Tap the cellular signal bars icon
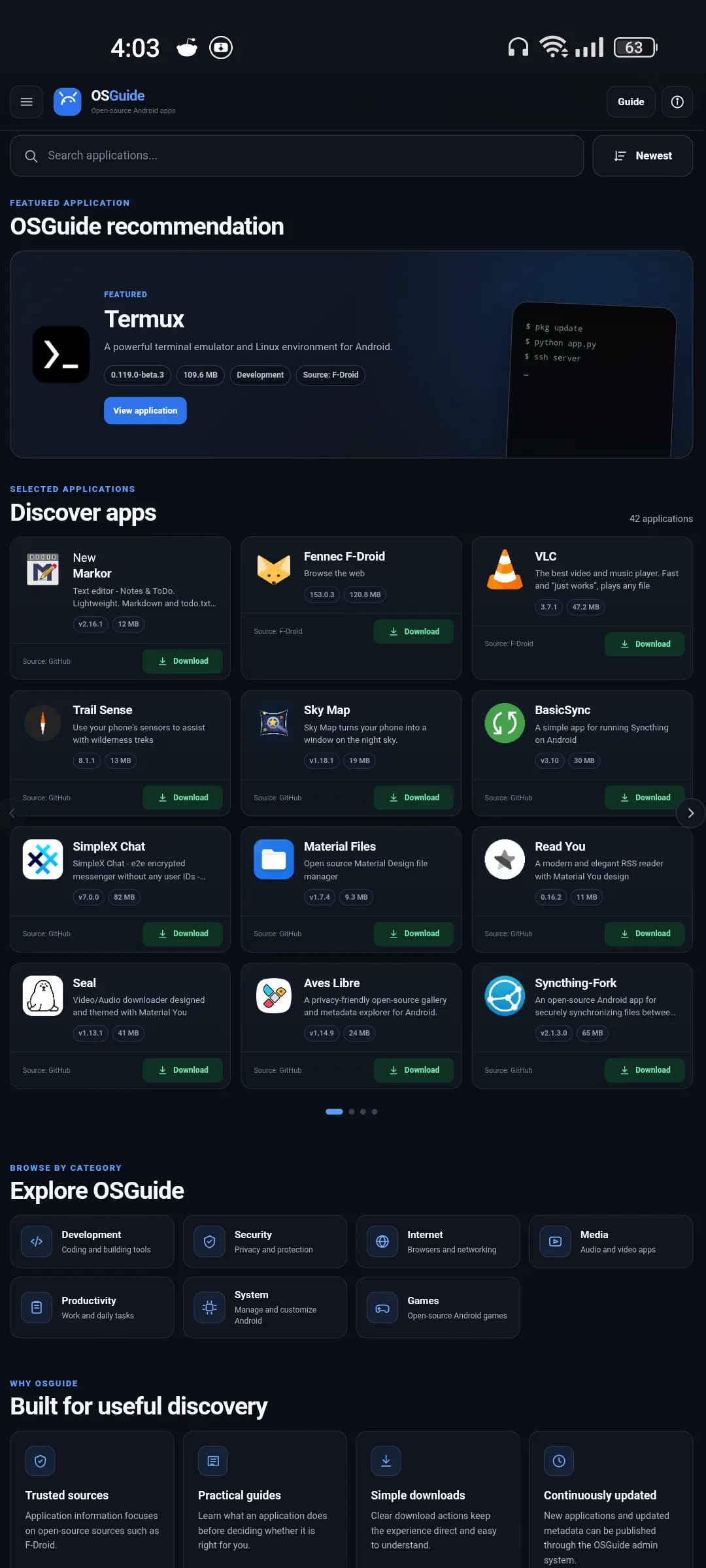 pos(589,47)
